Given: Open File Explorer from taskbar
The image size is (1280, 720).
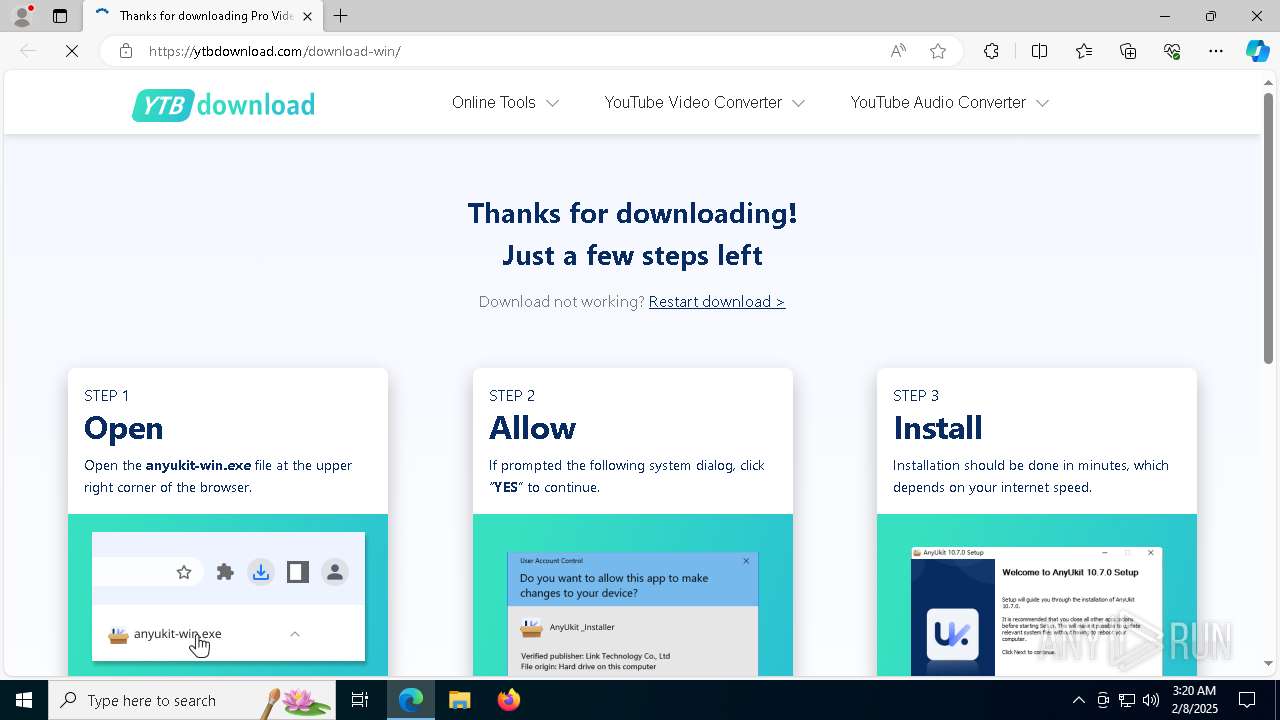Looking at the screenshot, I should (460, 700).
